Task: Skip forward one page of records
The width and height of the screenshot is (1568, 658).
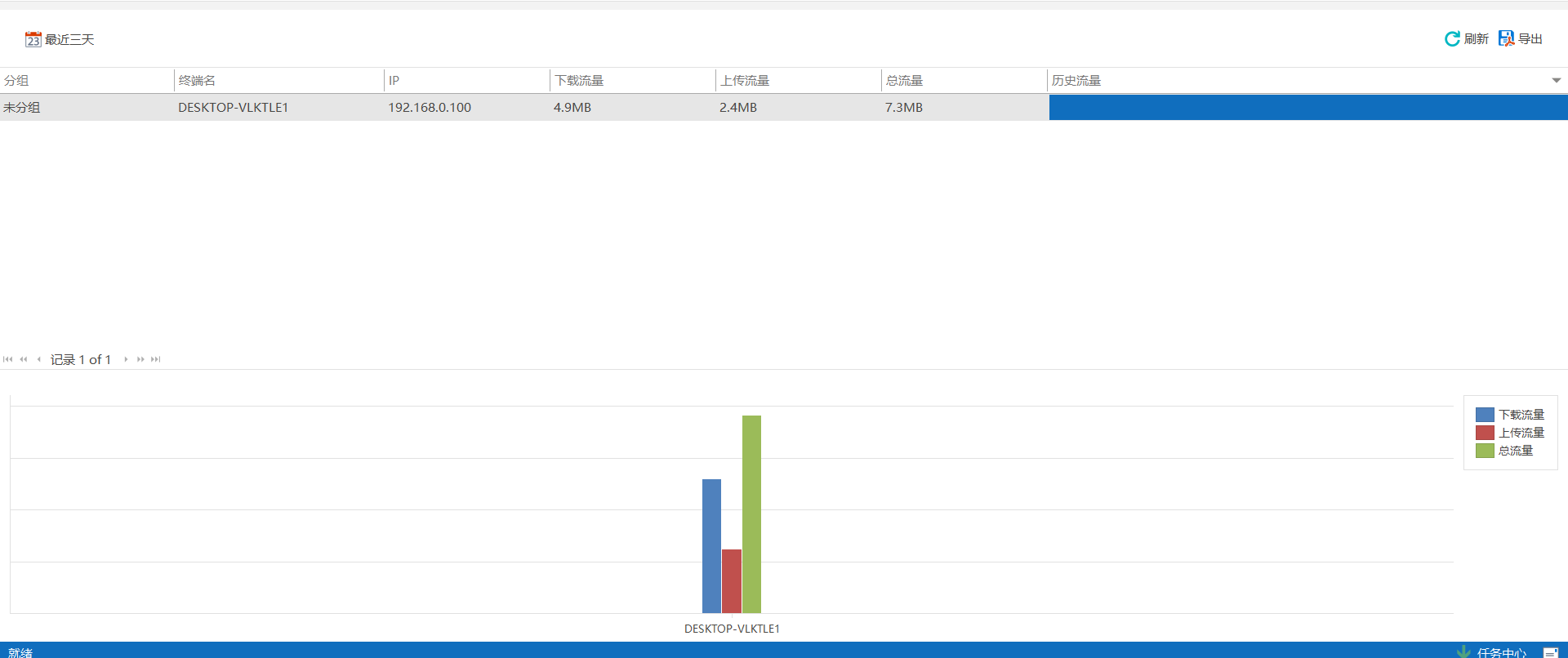Action: [140, 359]
